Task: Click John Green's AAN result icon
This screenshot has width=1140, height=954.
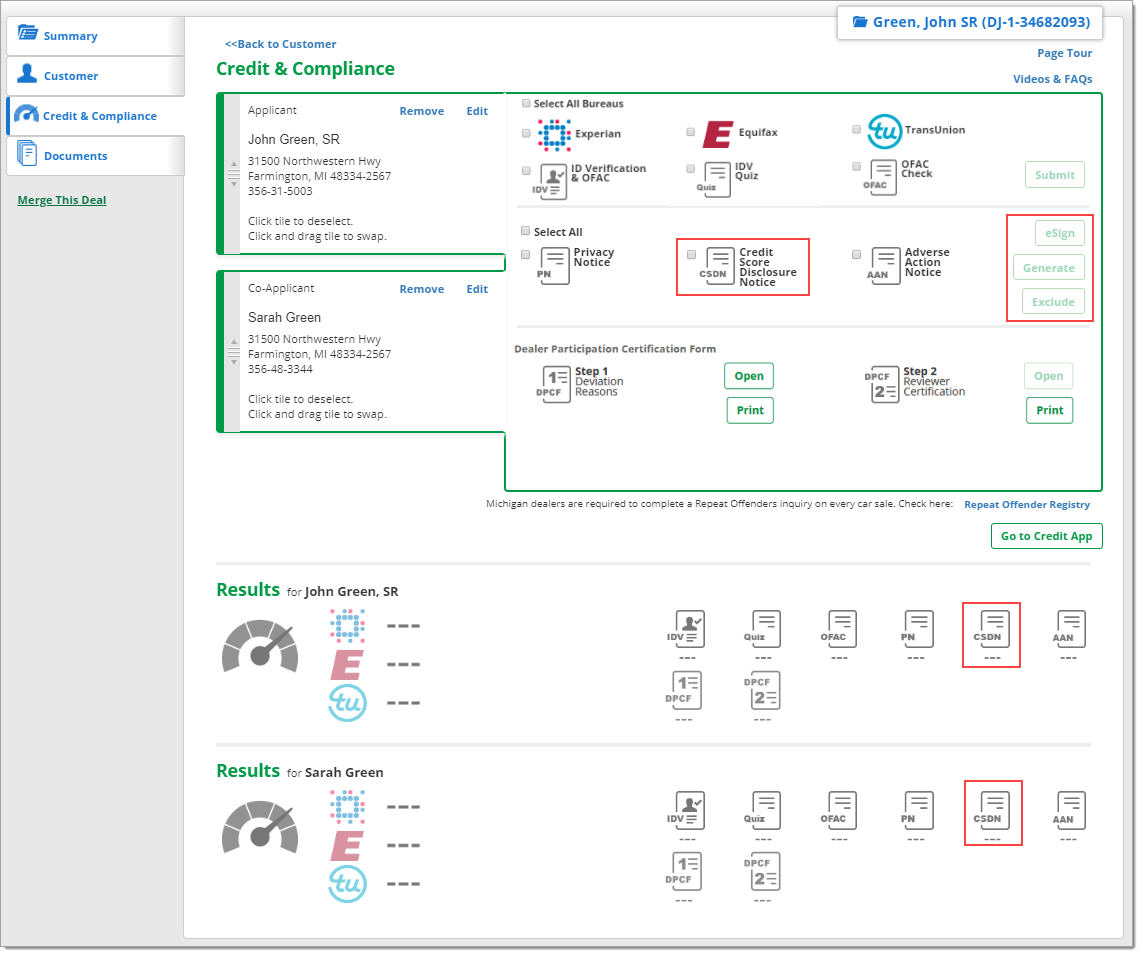Action: click(x=1069, y=629)
